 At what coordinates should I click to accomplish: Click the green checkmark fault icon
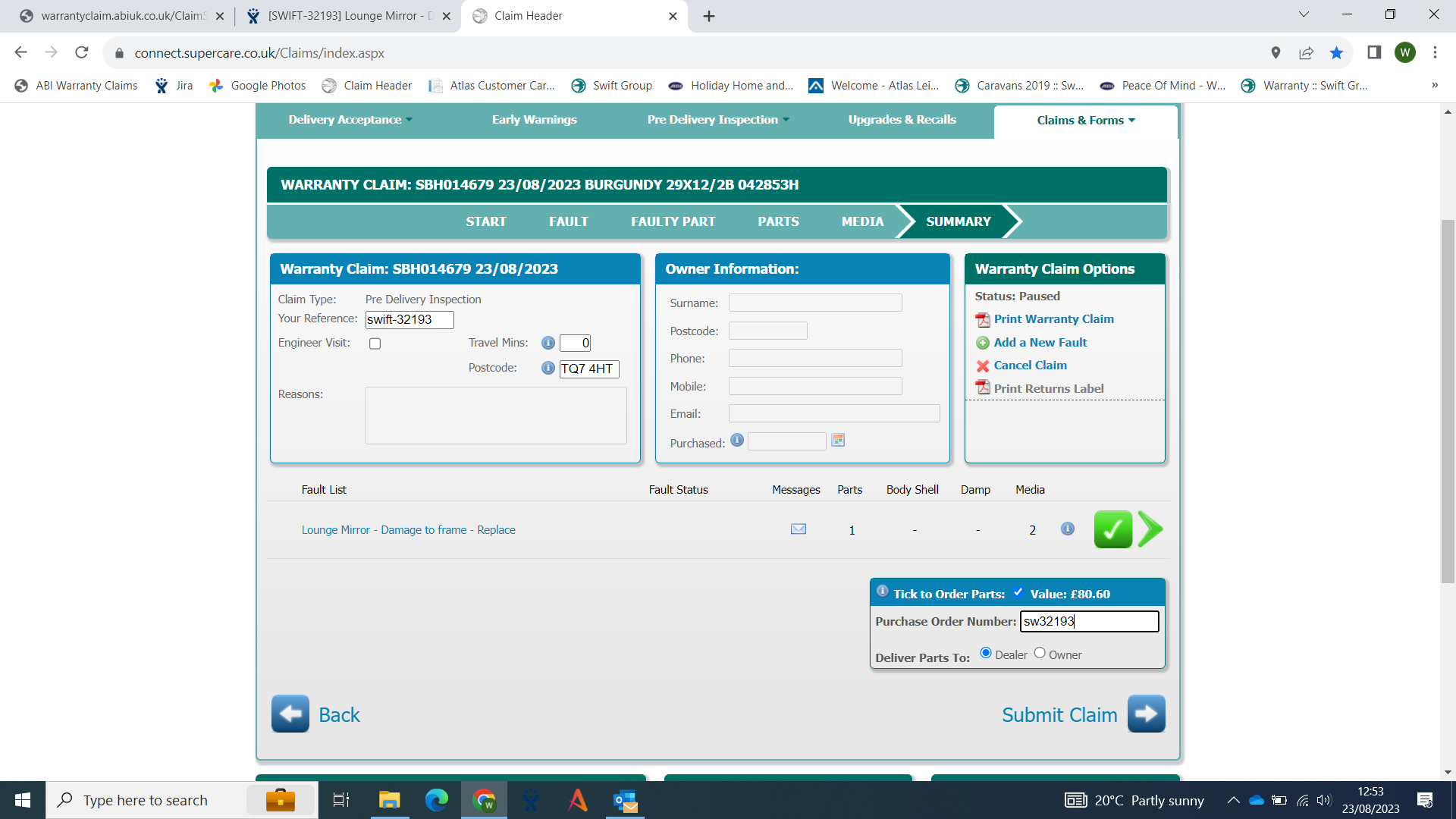(1112, 529)
